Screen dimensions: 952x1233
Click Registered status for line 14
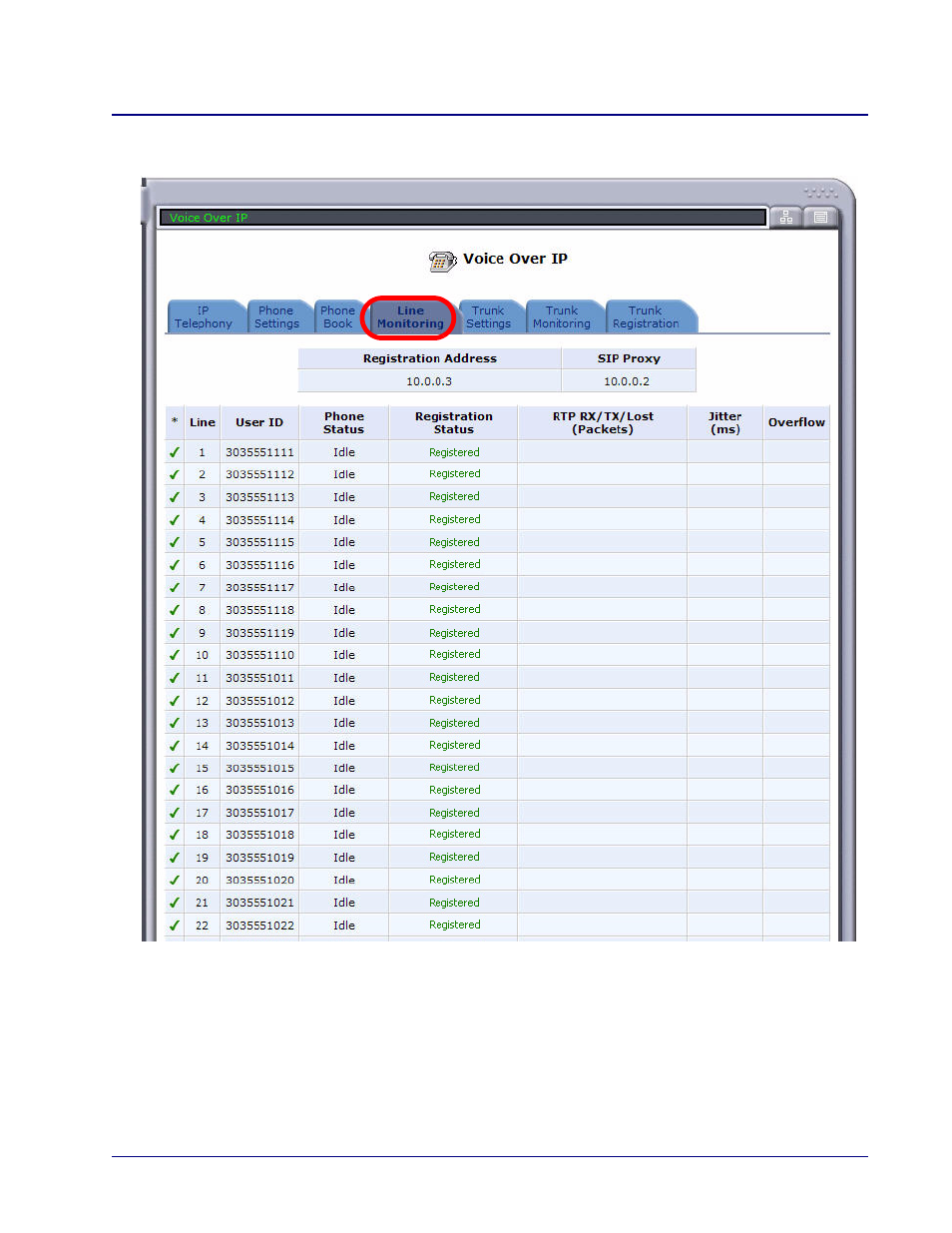[455, 745]
